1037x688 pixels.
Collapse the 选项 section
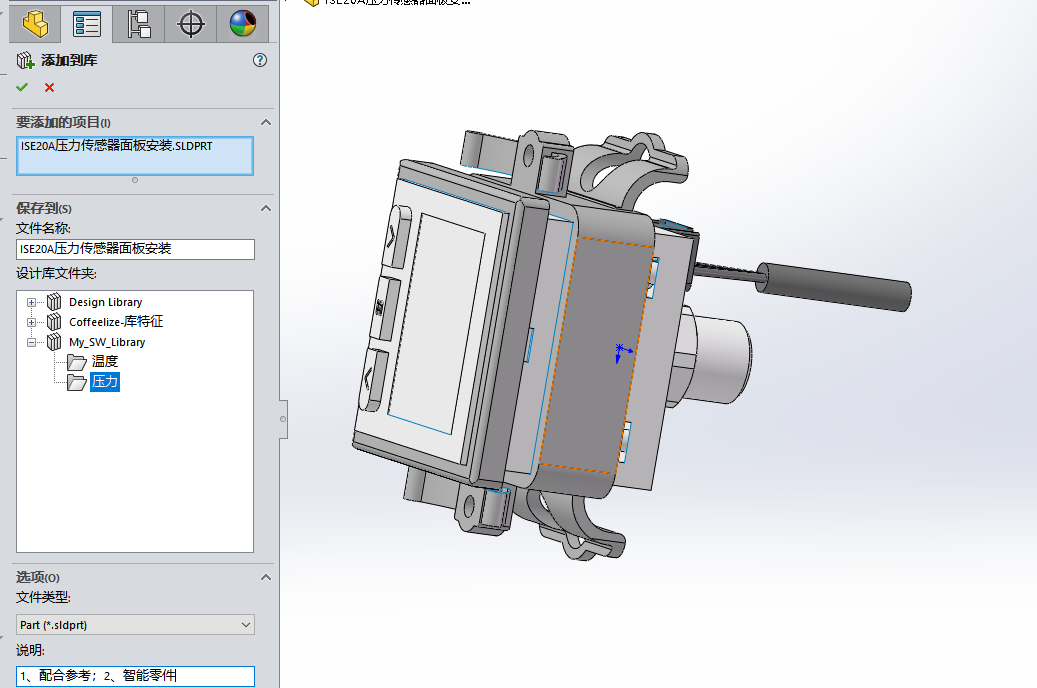tap(265, 577)
